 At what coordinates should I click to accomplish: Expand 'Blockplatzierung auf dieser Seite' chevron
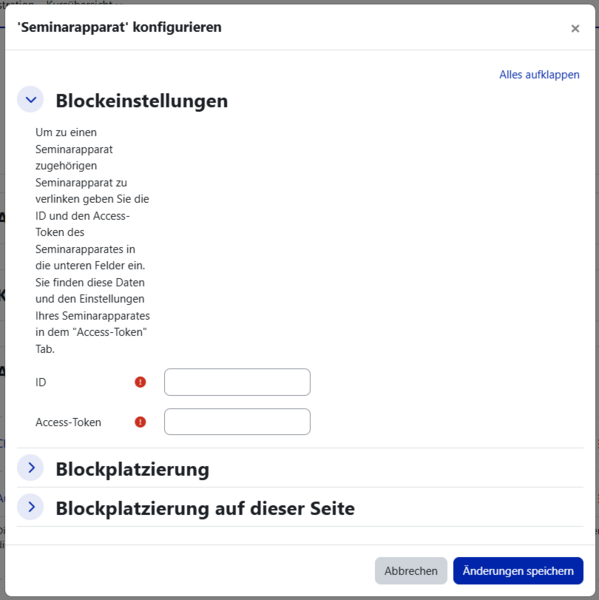point(31,507)
